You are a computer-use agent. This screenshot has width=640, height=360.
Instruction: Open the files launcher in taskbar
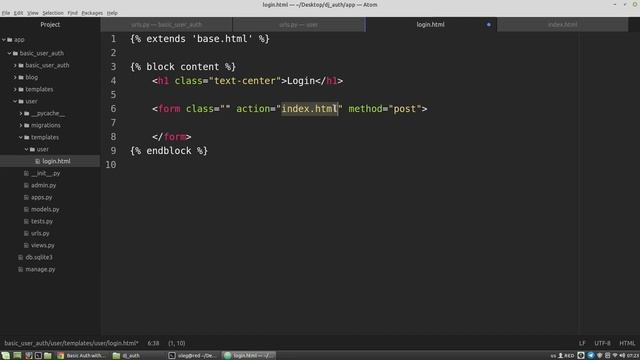48,356
